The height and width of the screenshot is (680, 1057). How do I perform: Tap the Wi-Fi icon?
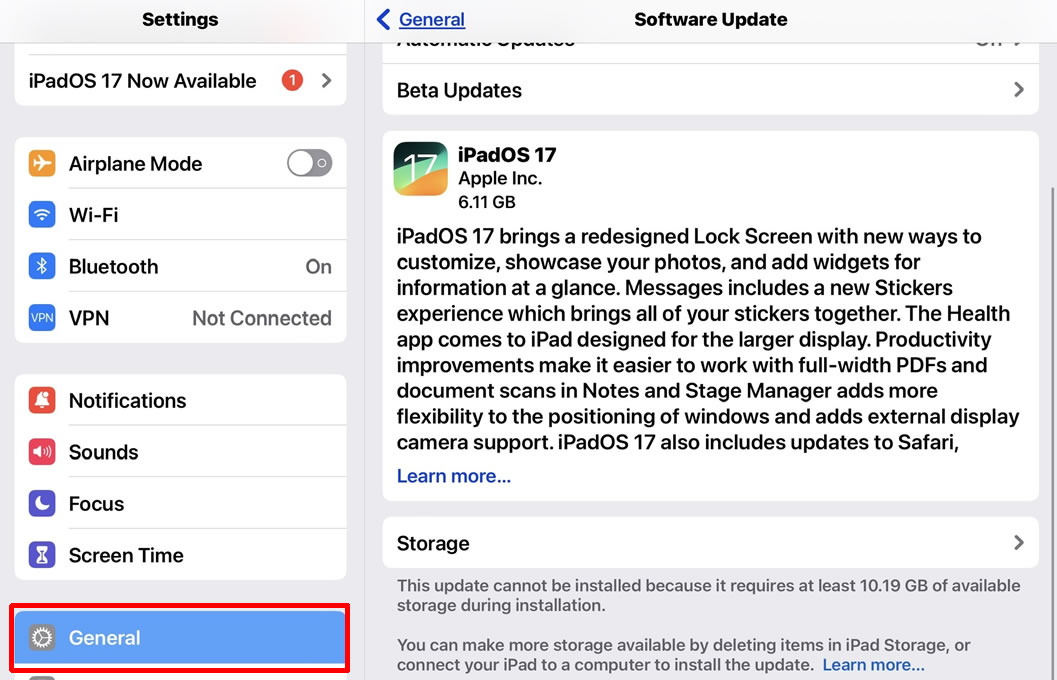coord(42,215)
